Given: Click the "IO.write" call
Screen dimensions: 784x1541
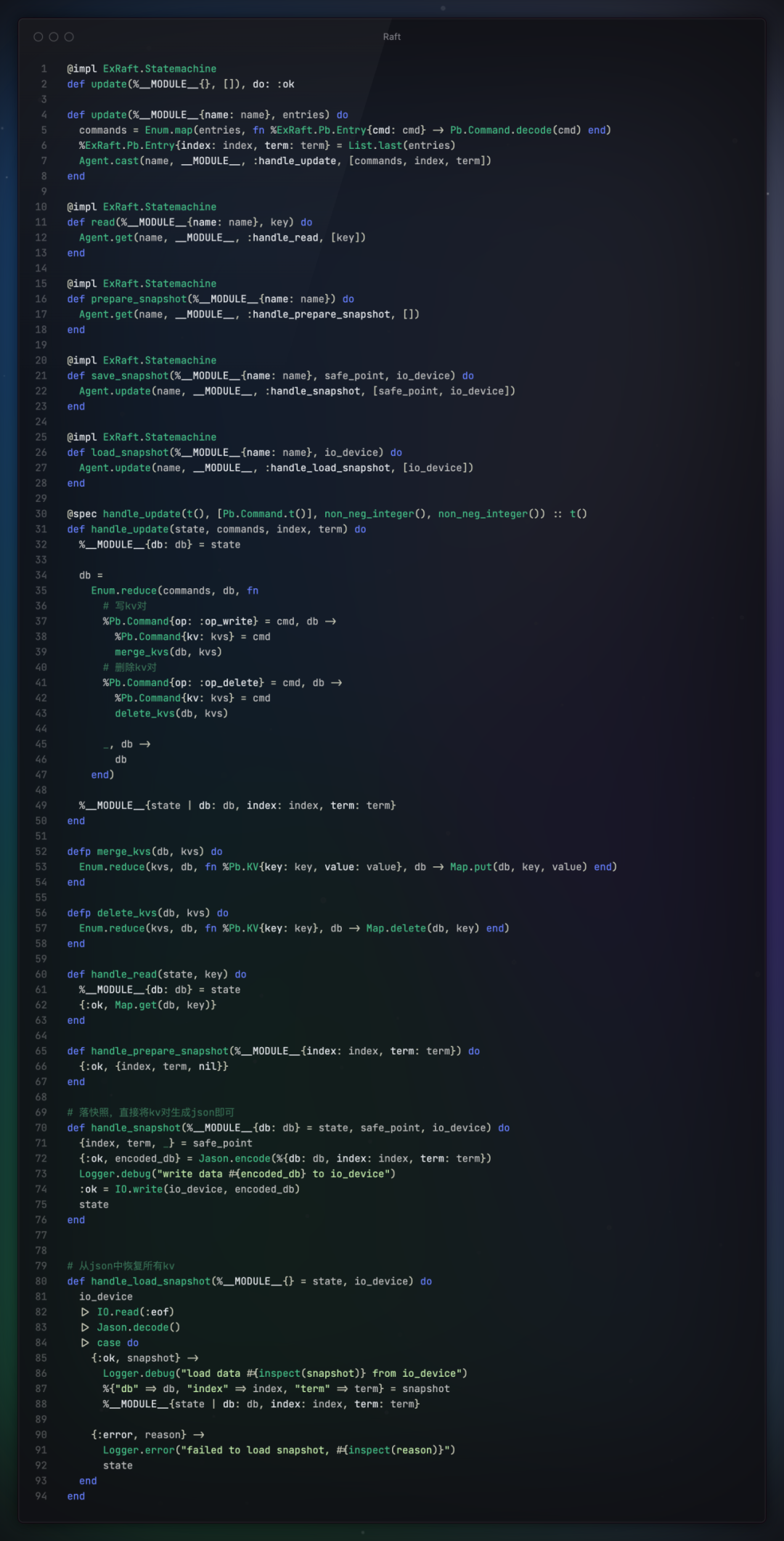Looking at the screenshot, I should (139, 1190).
